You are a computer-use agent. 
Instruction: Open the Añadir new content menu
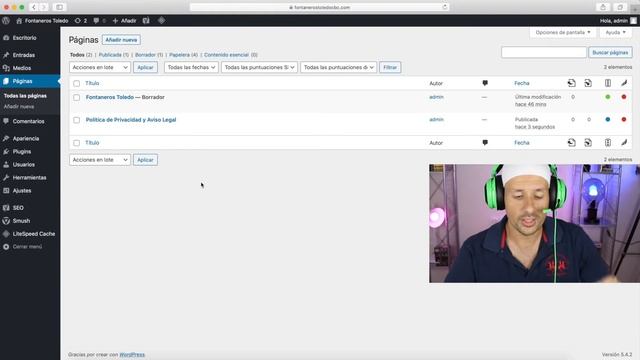[x=124, y=20]
